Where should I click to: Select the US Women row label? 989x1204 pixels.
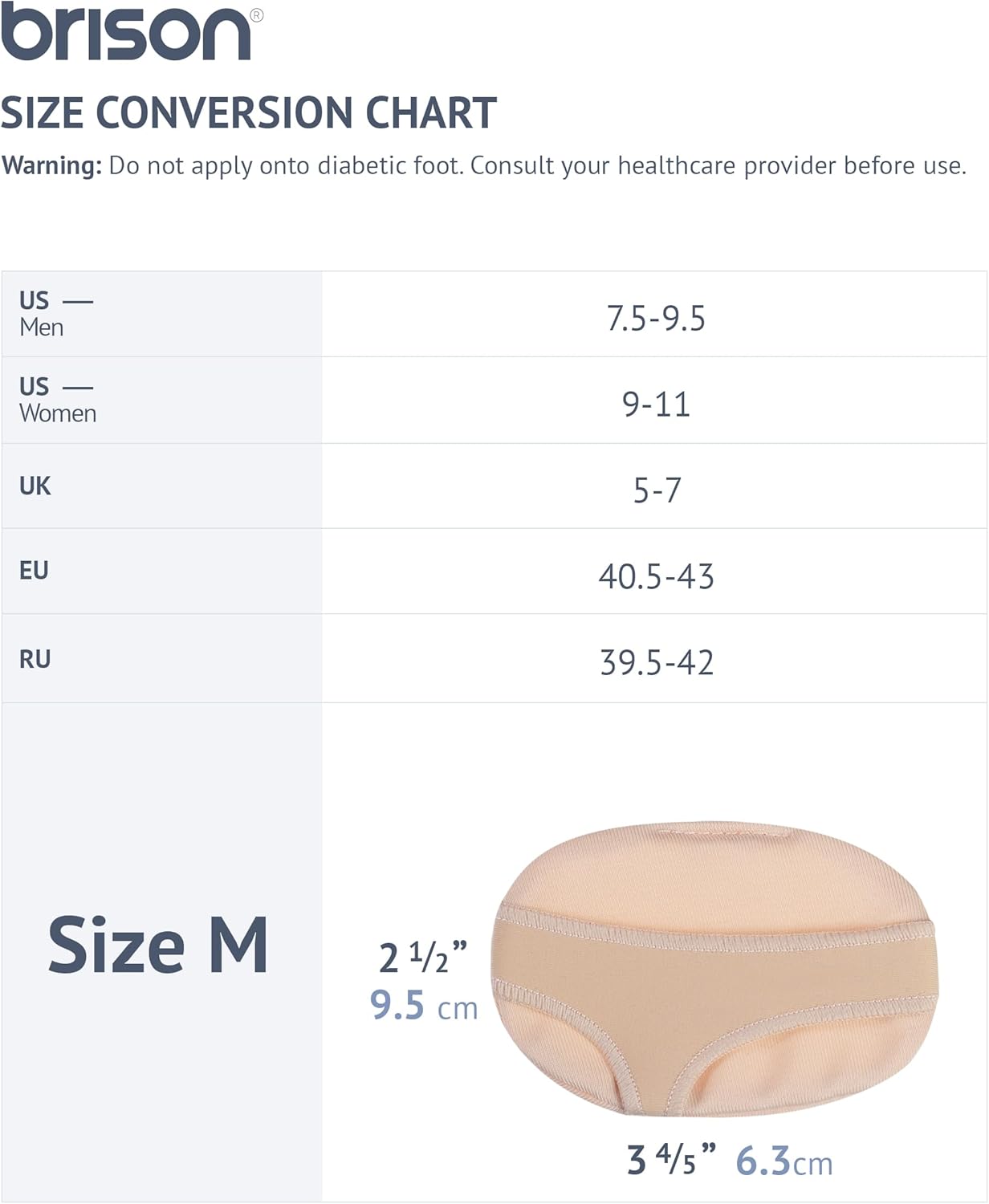(x=58, y=400)
